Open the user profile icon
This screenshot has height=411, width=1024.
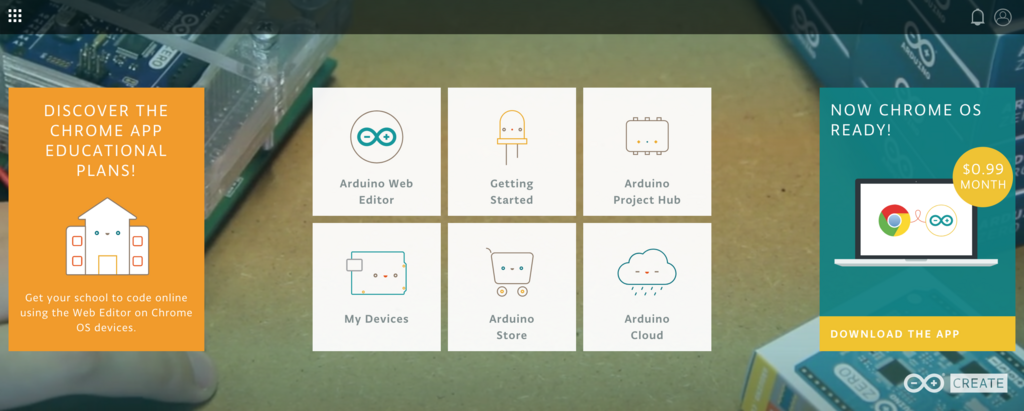(x=1002, y=17)
